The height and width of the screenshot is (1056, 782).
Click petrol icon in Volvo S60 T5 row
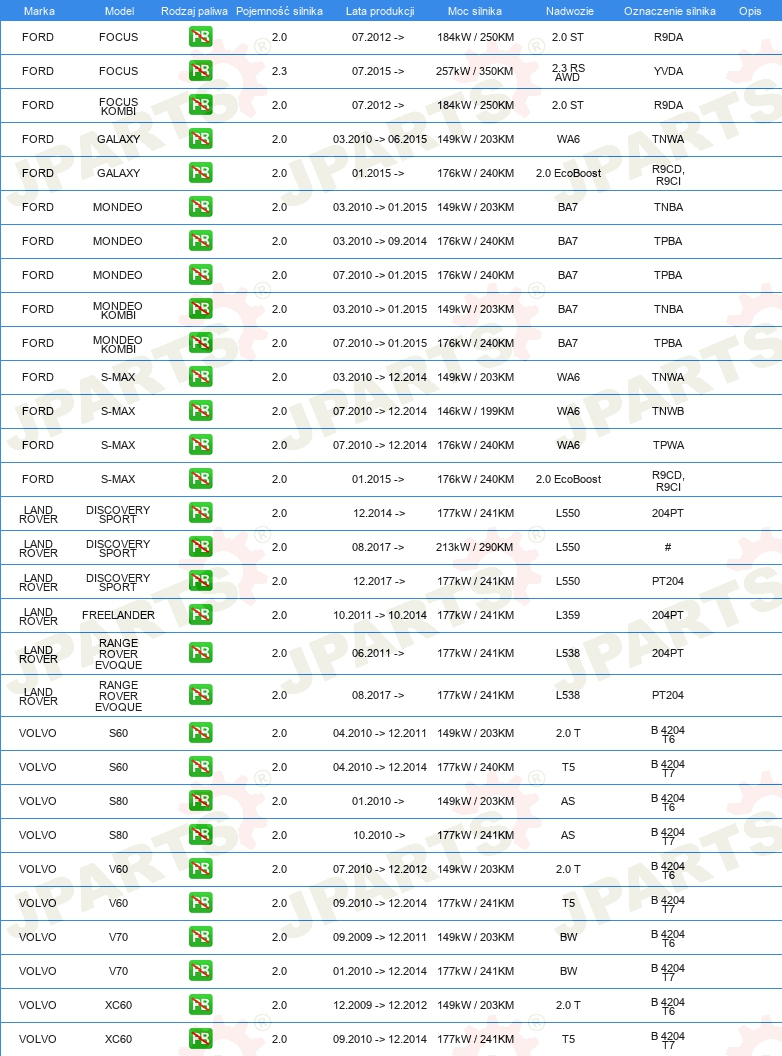click(201, 766)
